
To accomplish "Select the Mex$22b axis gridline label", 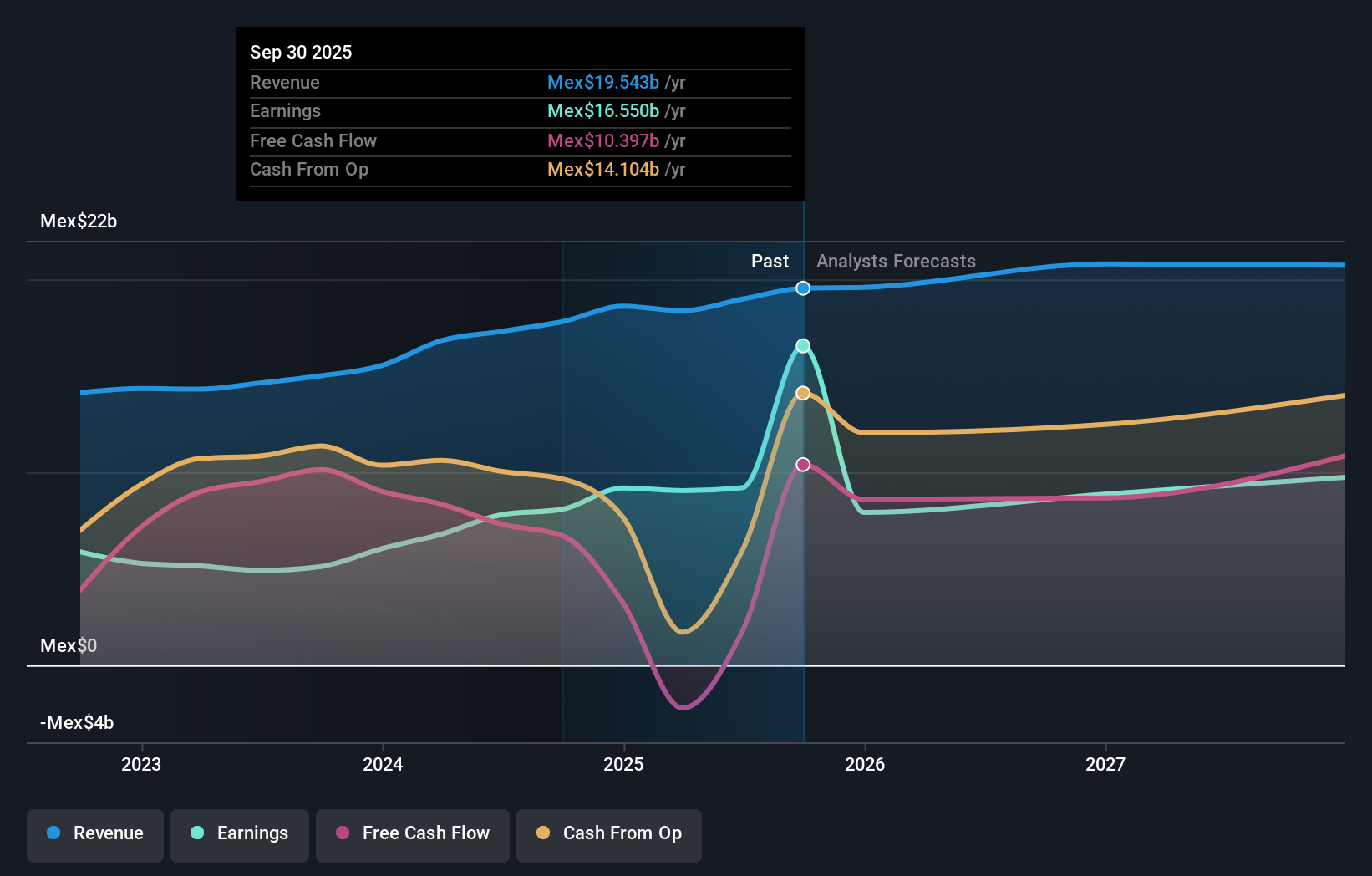I will (x=79, y=222).
